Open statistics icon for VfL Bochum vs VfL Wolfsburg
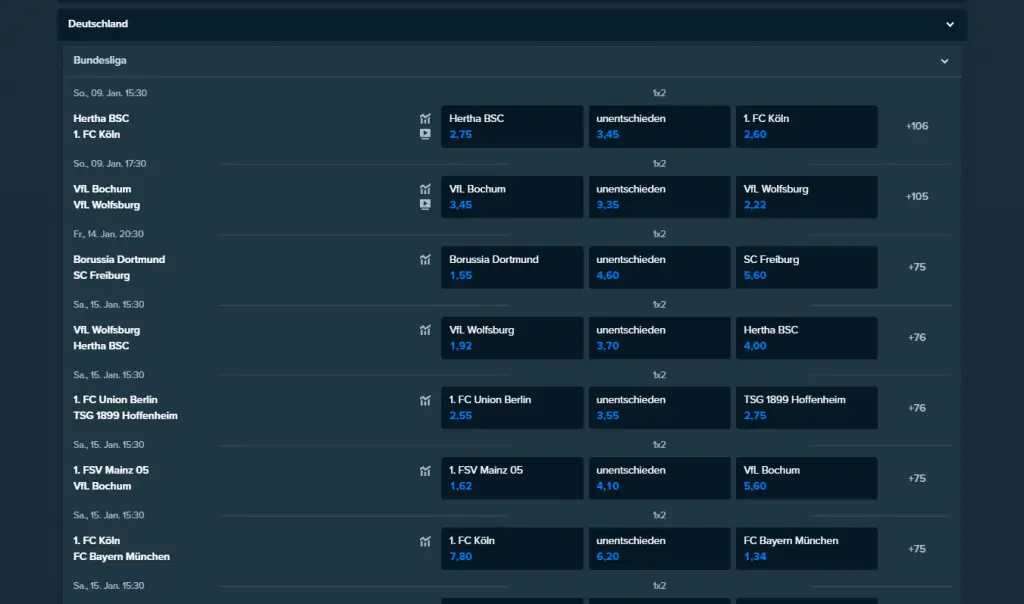Viewport: 1024px width, 604px height. tap(425, 189)
